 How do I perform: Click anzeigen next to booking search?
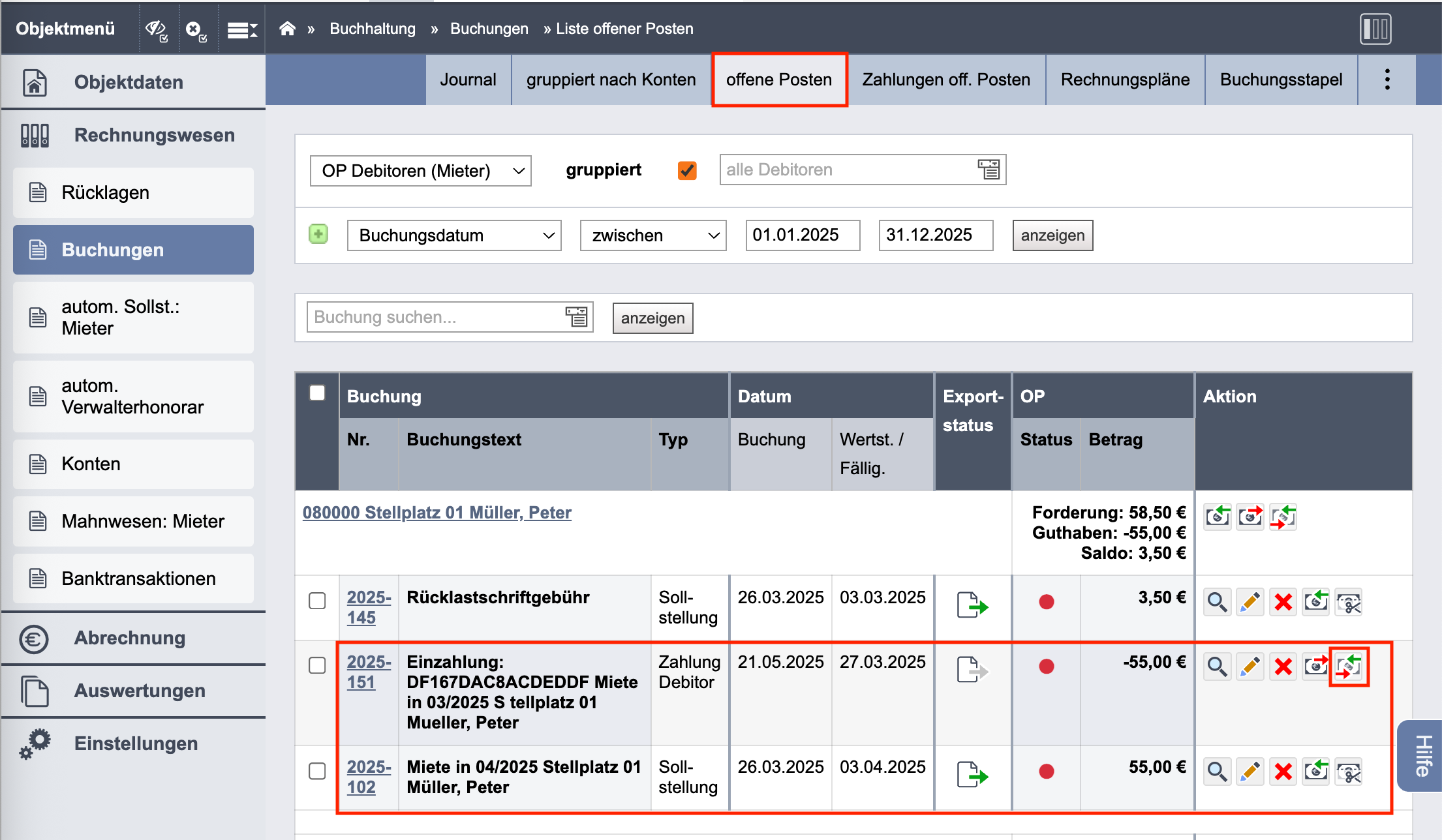click(x=652, y=318)
